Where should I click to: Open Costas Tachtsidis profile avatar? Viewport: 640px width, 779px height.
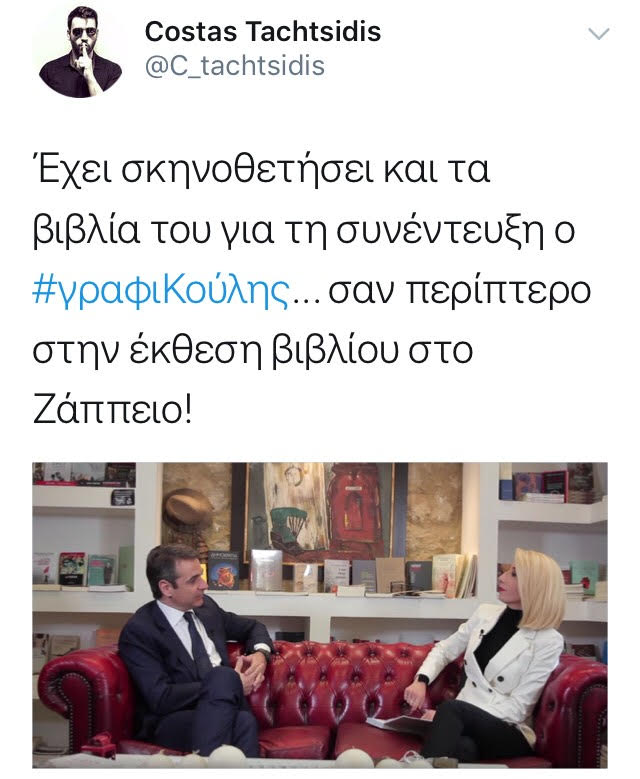[80, 52]
